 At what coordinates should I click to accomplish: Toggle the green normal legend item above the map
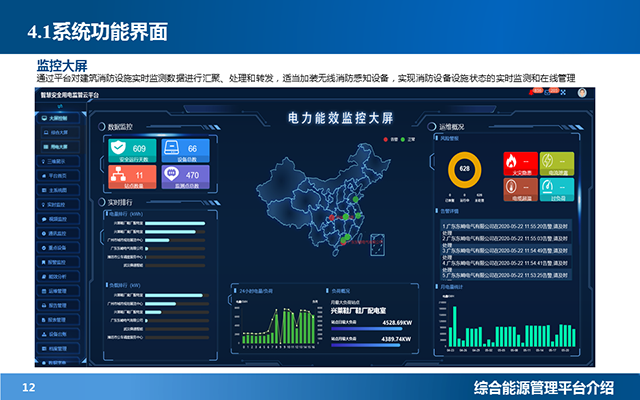pyautogui.click(x=408, y=140)
